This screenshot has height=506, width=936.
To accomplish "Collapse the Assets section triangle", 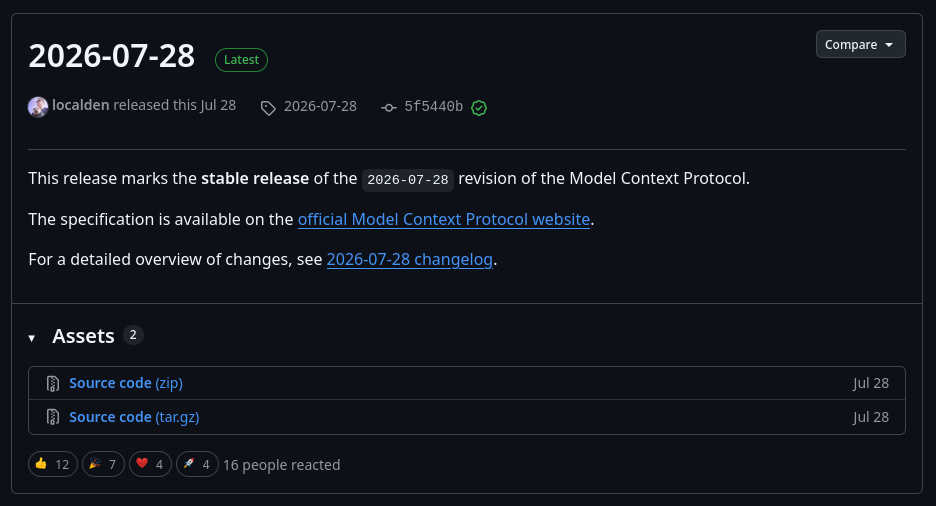I will (x=32, y=338).
